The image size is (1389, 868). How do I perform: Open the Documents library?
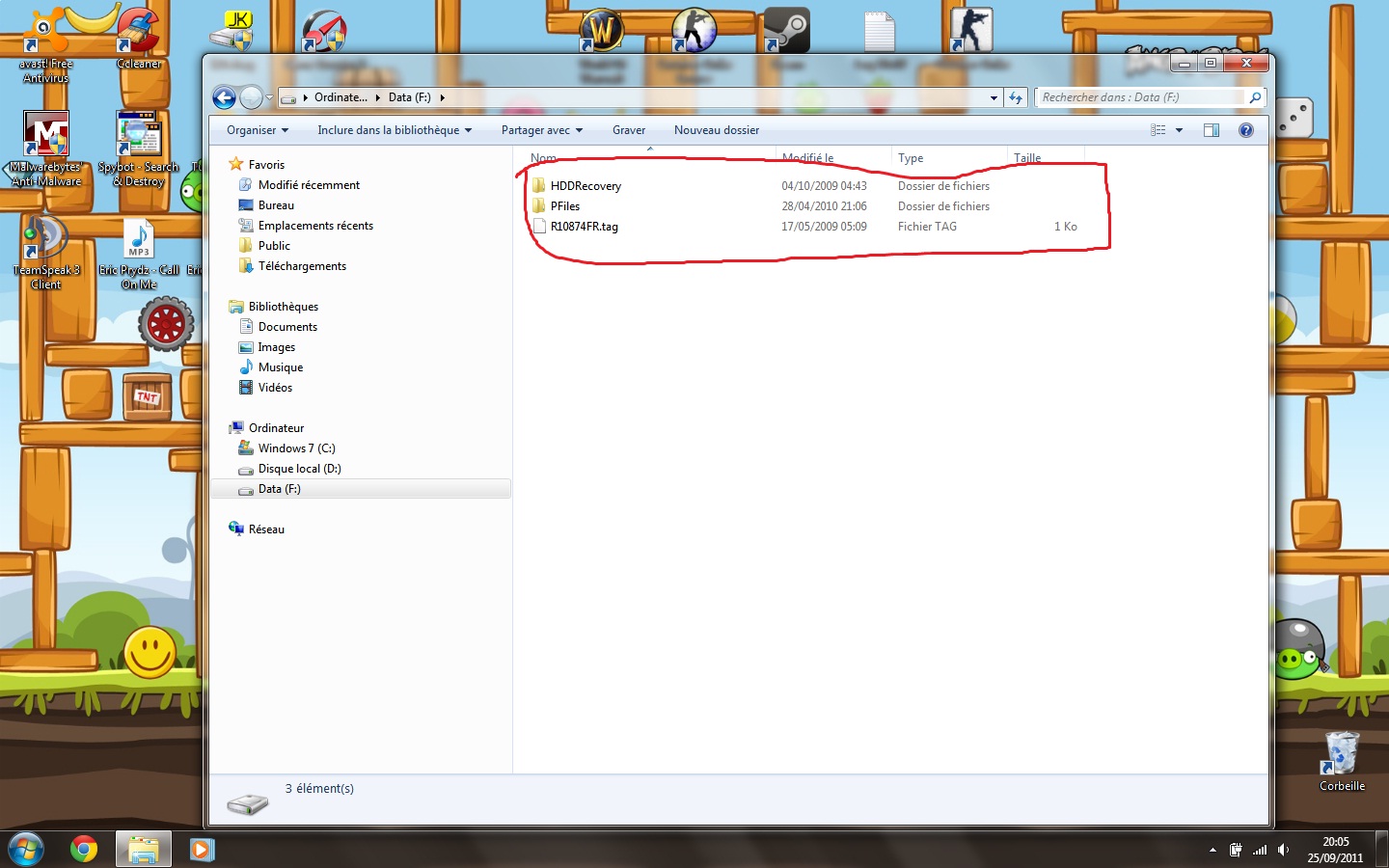click(287, 327)
